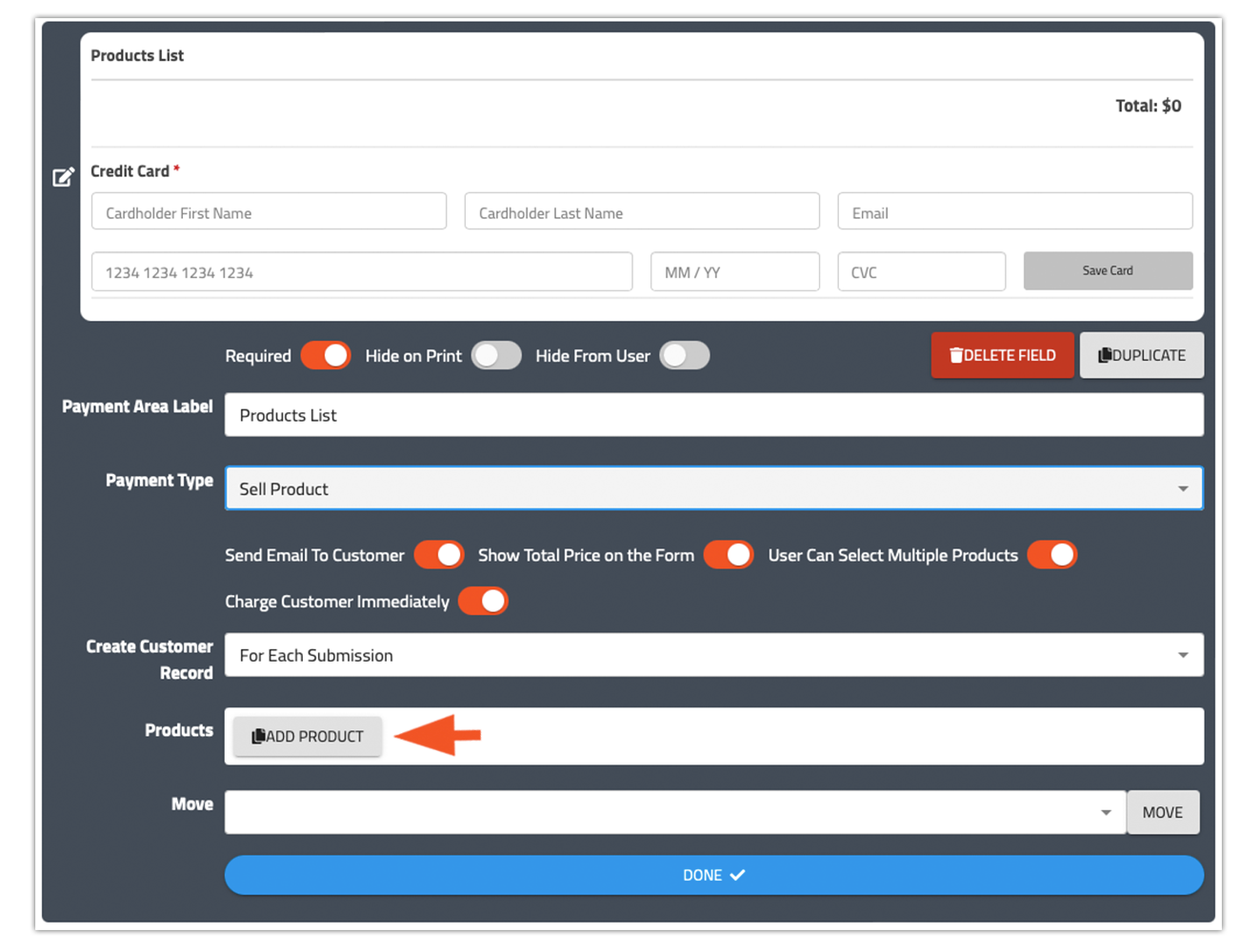This screenshot has height=952, width=1260.
Task: Click the MM / YY expiry field
Action: [735, 271]
